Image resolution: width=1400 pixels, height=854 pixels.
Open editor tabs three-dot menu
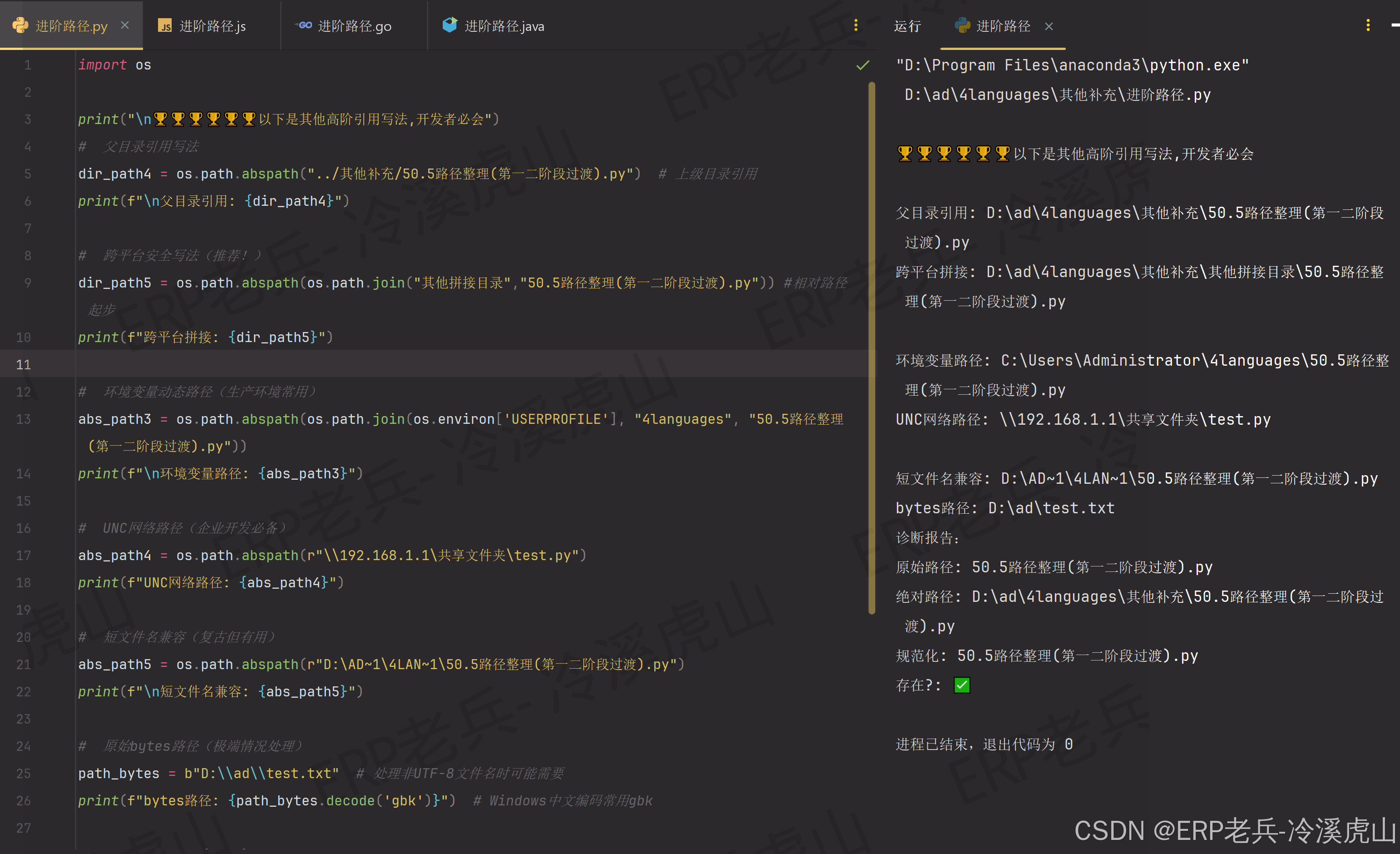856,25
